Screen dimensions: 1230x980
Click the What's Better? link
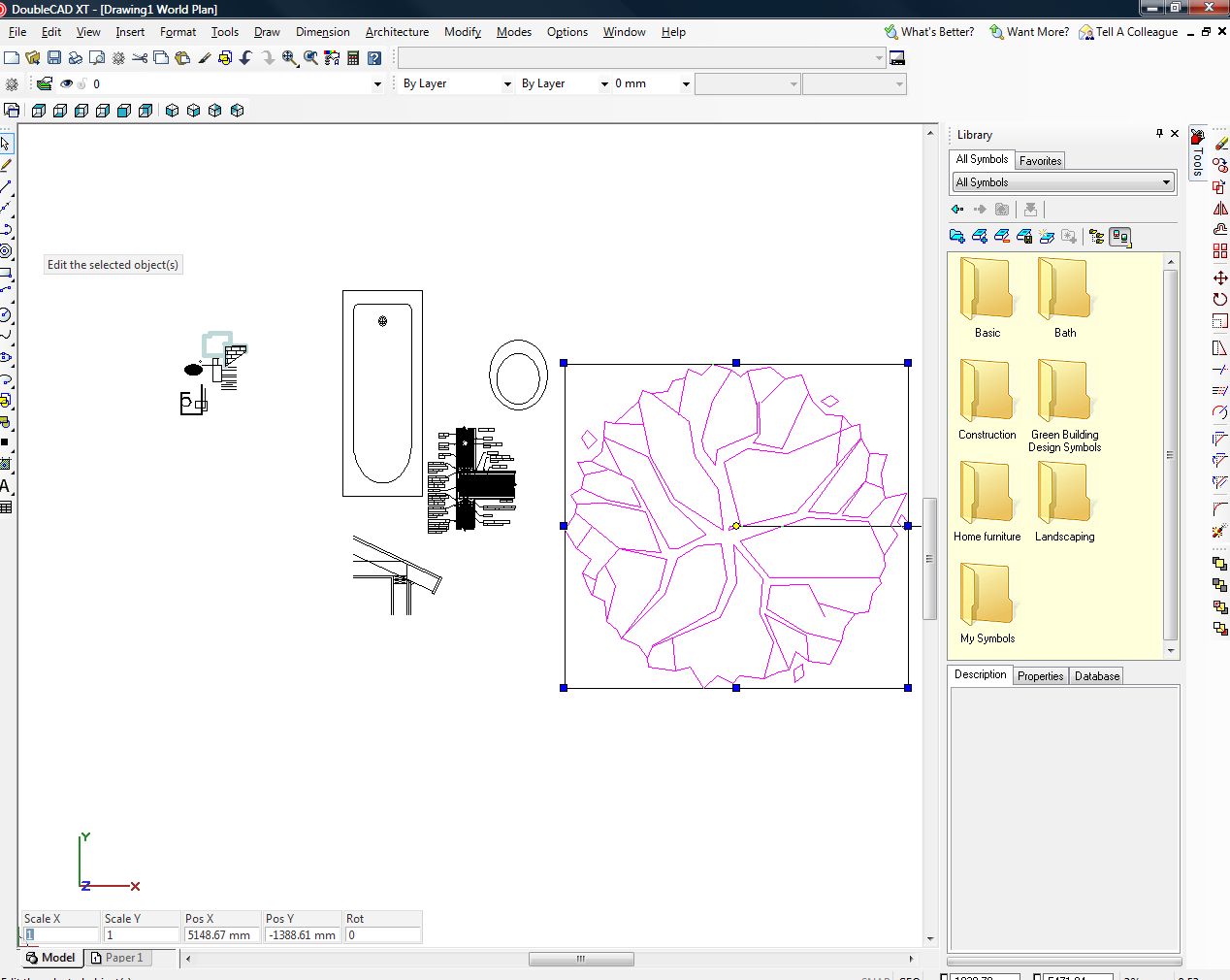(x=929, y=32)
